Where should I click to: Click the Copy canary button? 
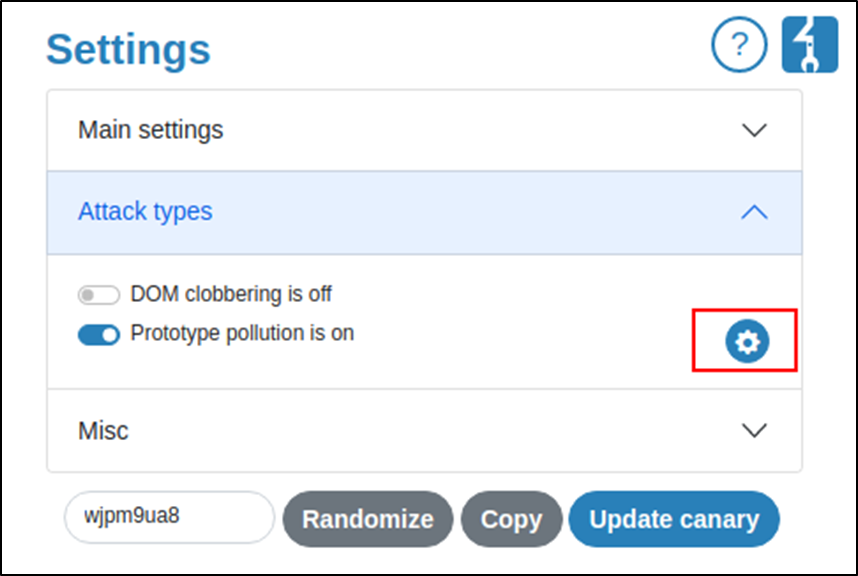511,520
